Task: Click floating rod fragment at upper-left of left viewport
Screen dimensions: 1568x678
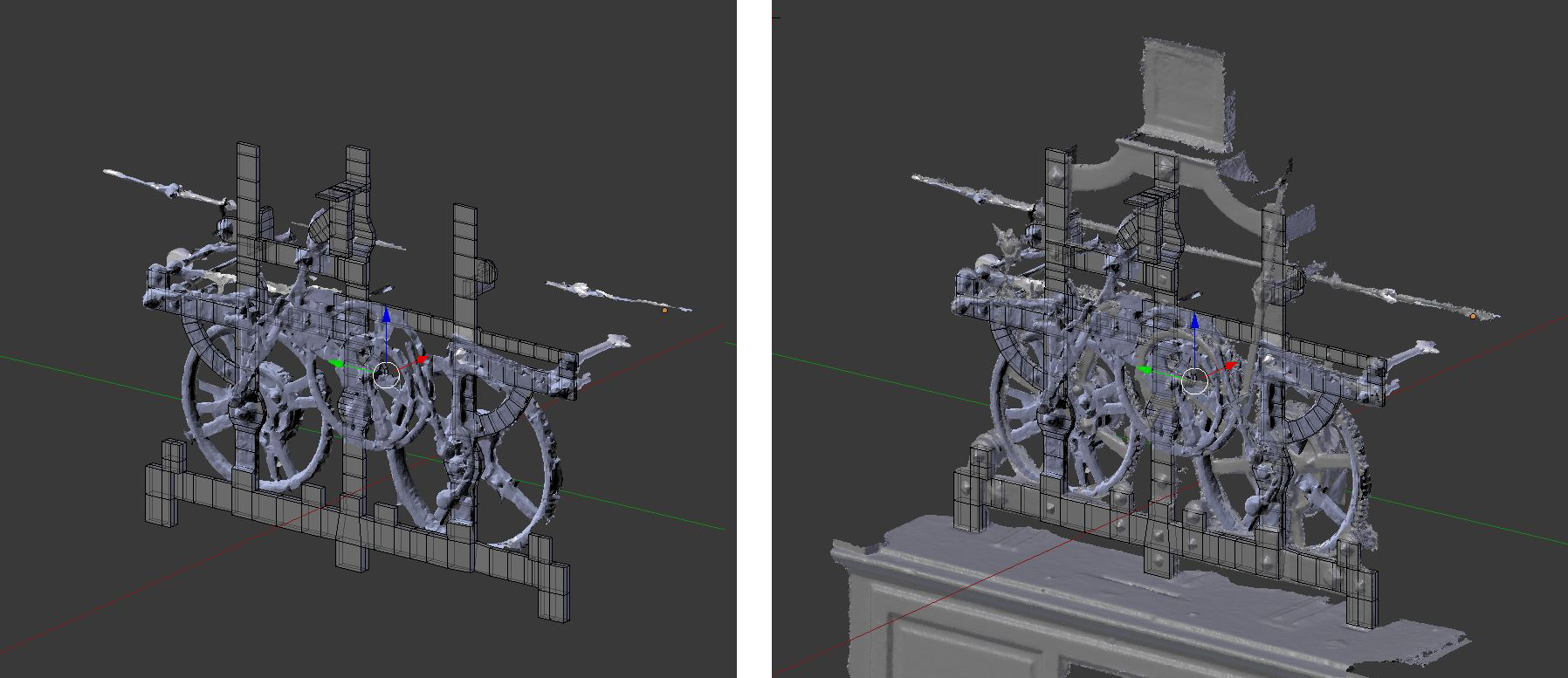Action: pyautogui.click(x=162, y=187)
